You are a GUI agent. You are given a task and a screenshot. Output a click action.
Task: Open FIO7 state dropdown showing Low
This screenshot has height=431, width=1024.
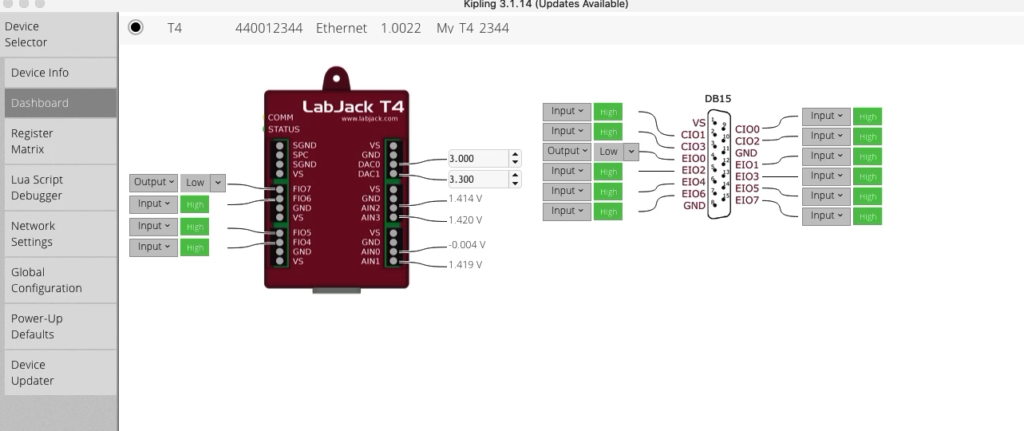(x=203, y=183)
